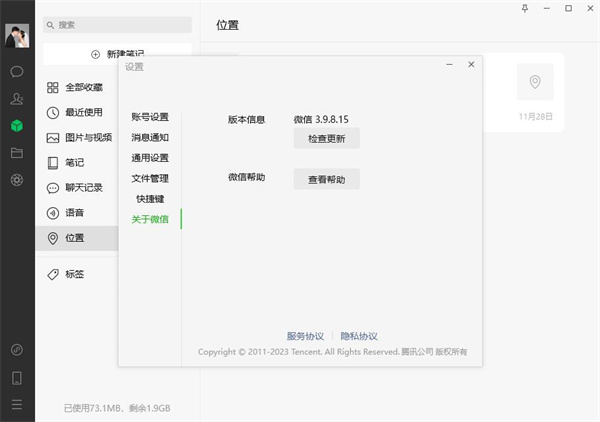Click the 查看帮助 button

[x=326, y=179]
